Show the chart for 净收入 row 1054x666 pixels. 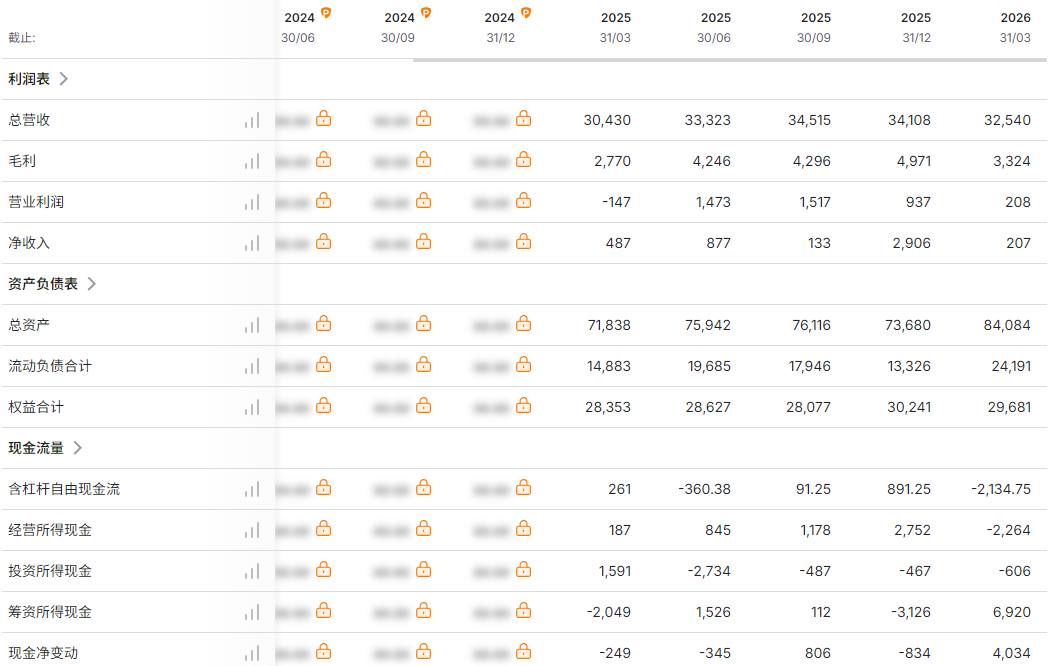pyautogui.click(x=252, y=244)
